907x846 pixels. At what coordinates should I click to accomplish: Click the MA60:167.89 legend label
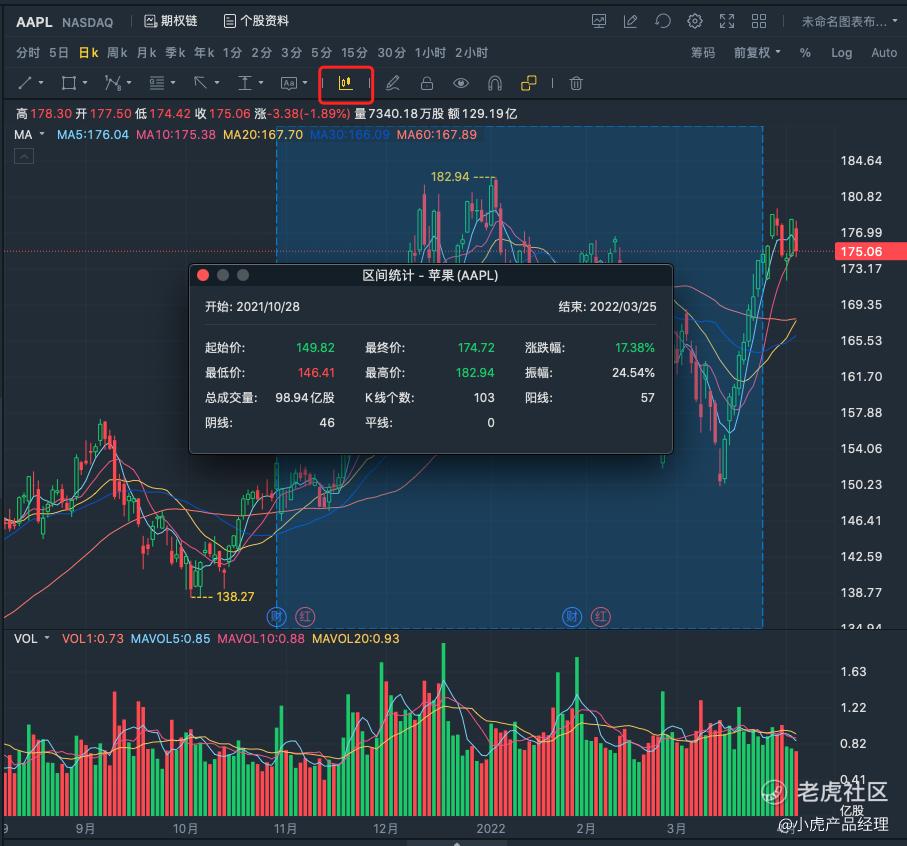tap(437, 135)
